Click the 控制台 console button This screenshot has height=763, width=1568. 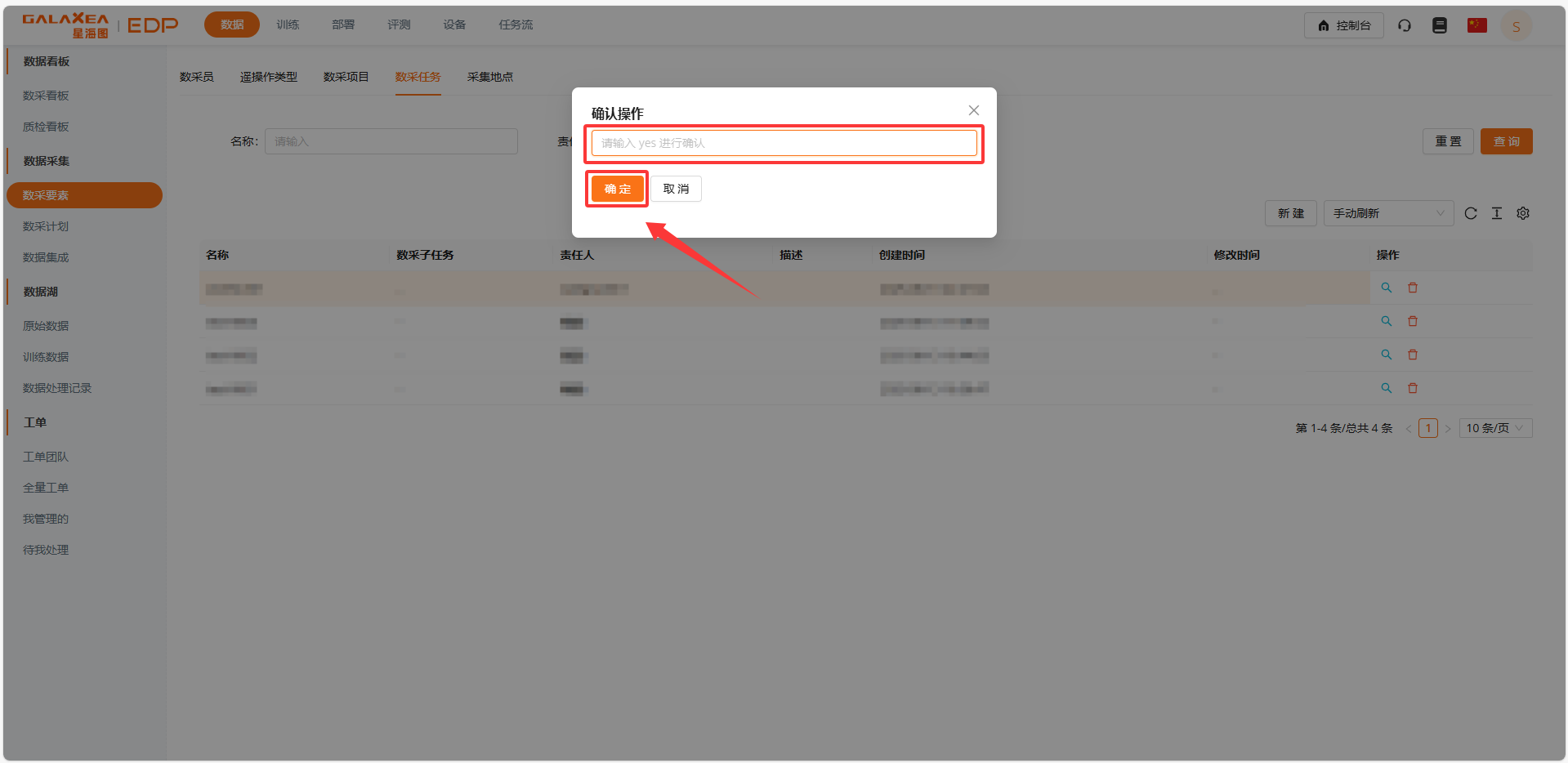click(1343, 25)
